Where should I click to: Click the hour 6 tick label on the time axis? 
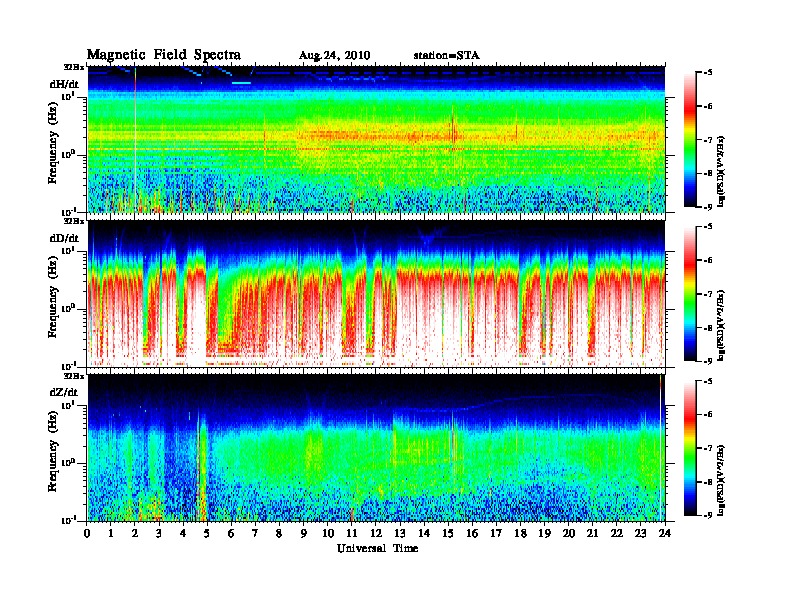(x=231, y=533)
